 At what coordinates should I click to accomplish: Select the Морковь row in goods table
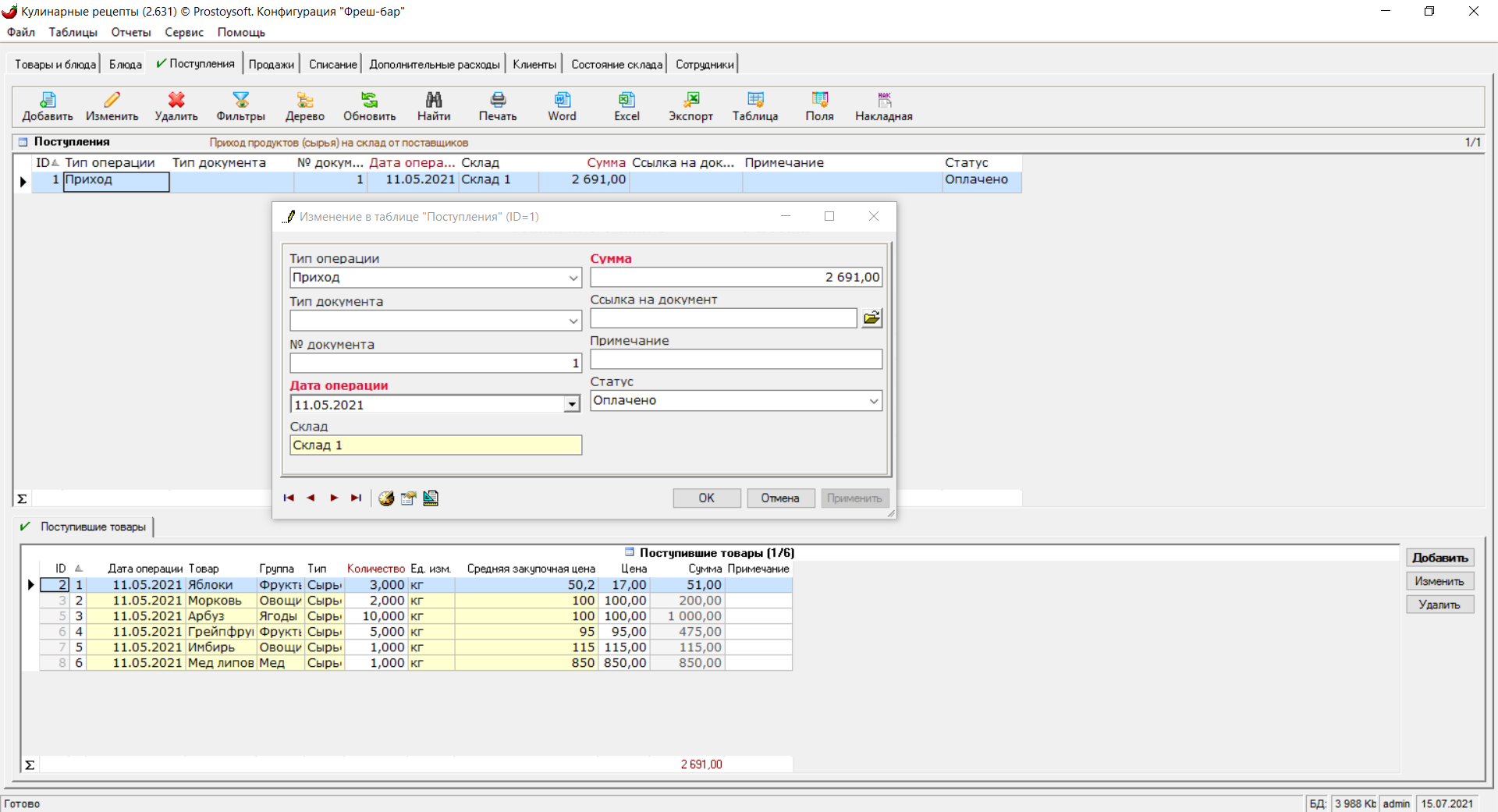(215, 601)
